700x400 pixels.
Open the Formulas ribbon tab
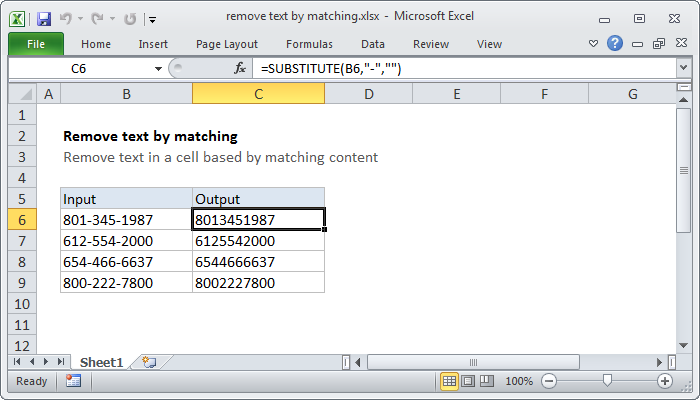[x=309, y=44]
